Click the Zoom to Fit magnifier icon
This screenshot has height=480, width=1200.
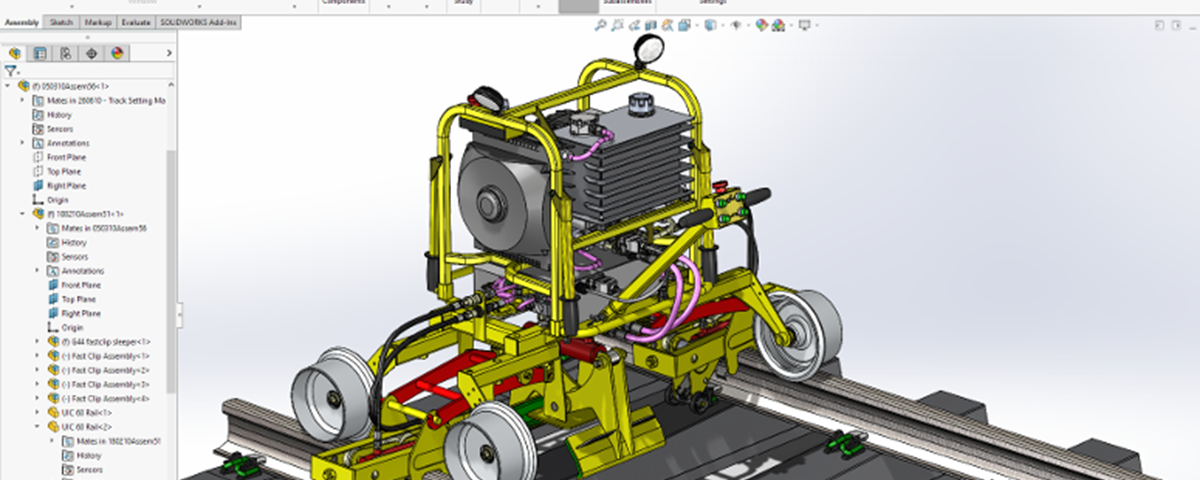click(x=600, y=26)
